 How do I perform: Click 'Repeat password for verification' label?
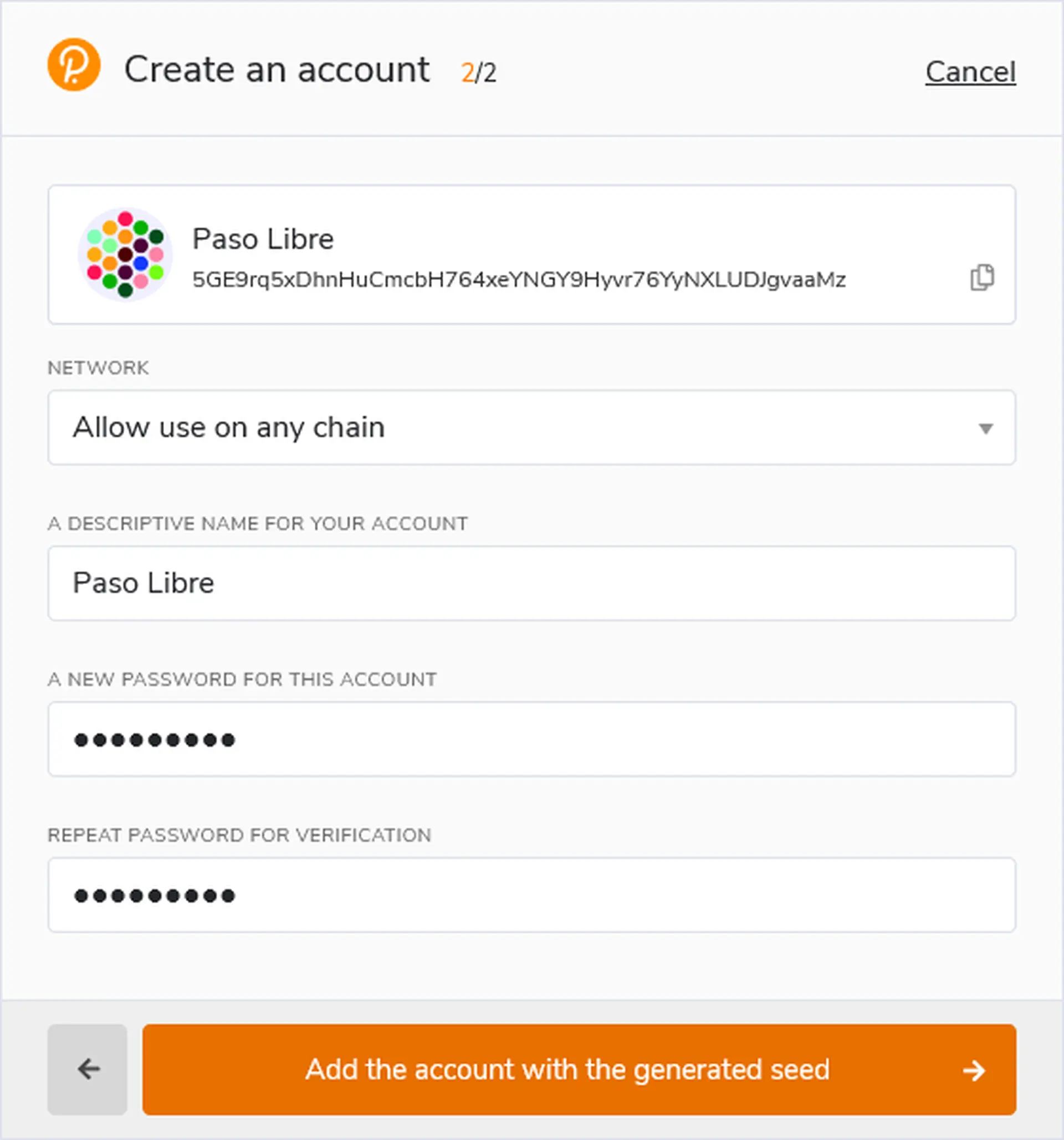[x=239, y=836]
